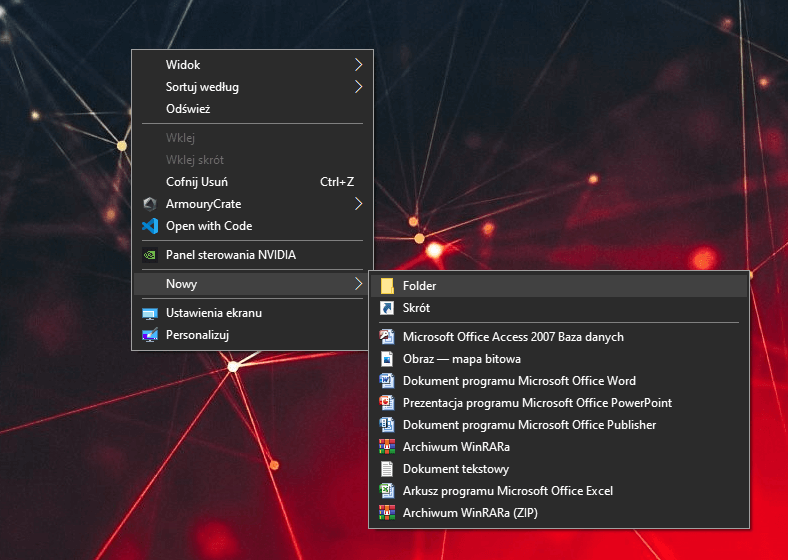The image size is (788, 560).
Task: Create new Obraz — mapa bitowa
Action: tap(559, 359)
